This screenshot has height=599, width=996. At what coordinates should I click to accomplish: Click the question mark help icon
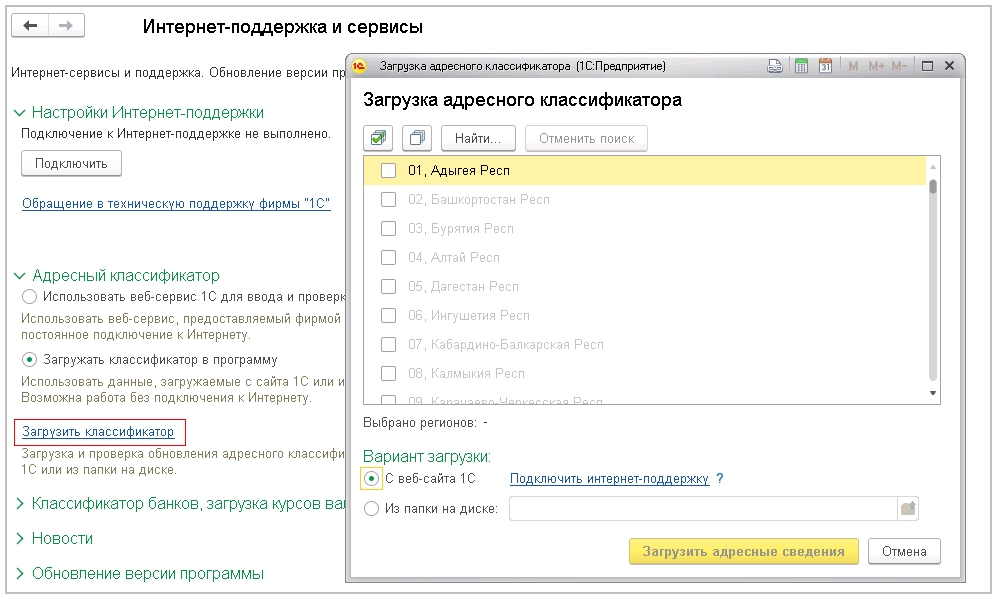click(x=719, y=479)
